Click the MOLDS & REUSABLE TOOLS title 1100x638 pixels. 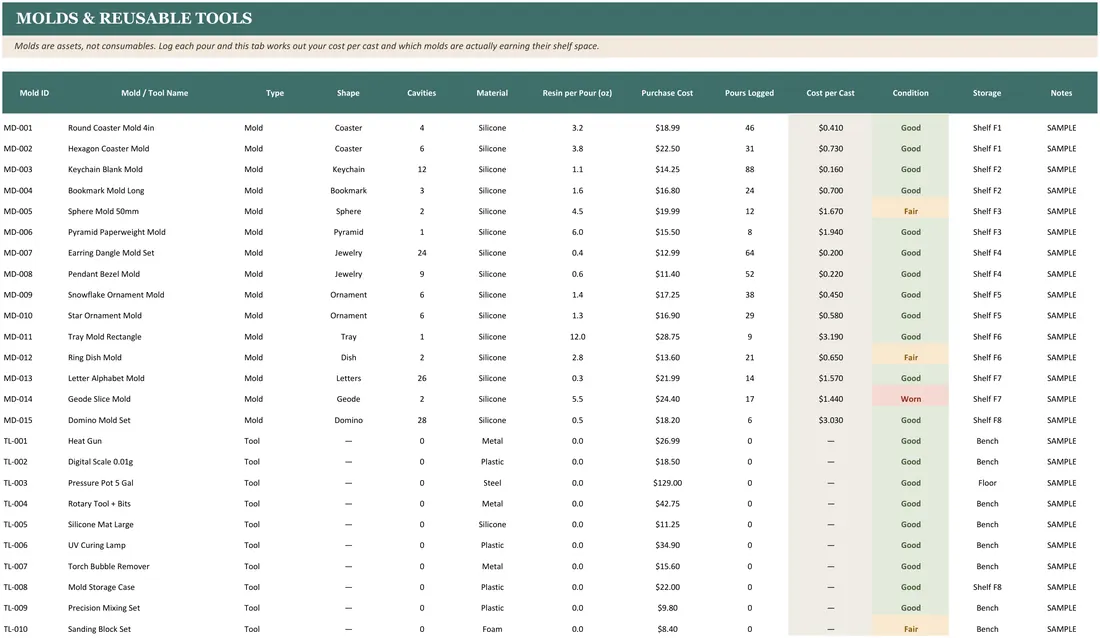pos(133,18)
